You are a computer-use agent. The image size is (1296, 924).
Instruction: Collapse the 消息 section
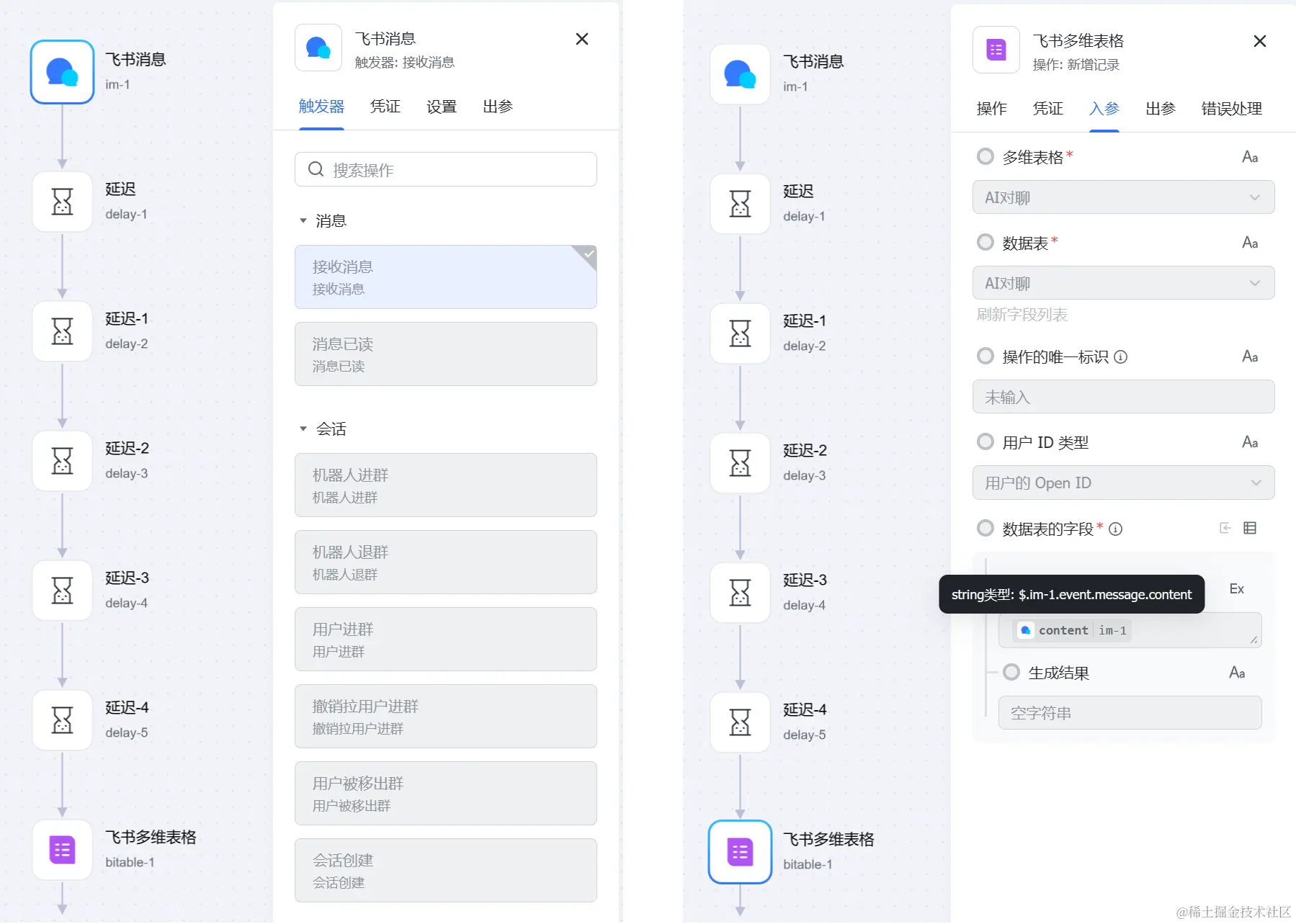tap(303, 220)
